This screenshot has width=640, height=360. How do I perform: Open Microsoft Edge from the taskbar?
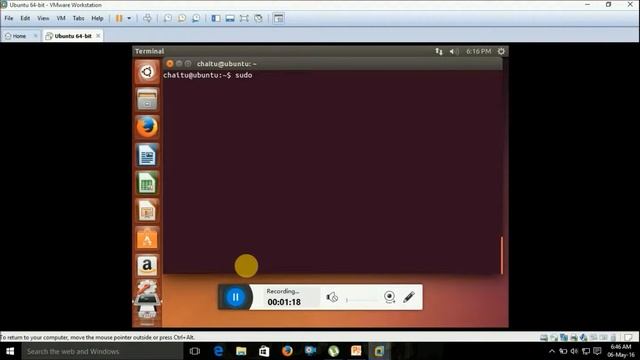tap(218, 351)
